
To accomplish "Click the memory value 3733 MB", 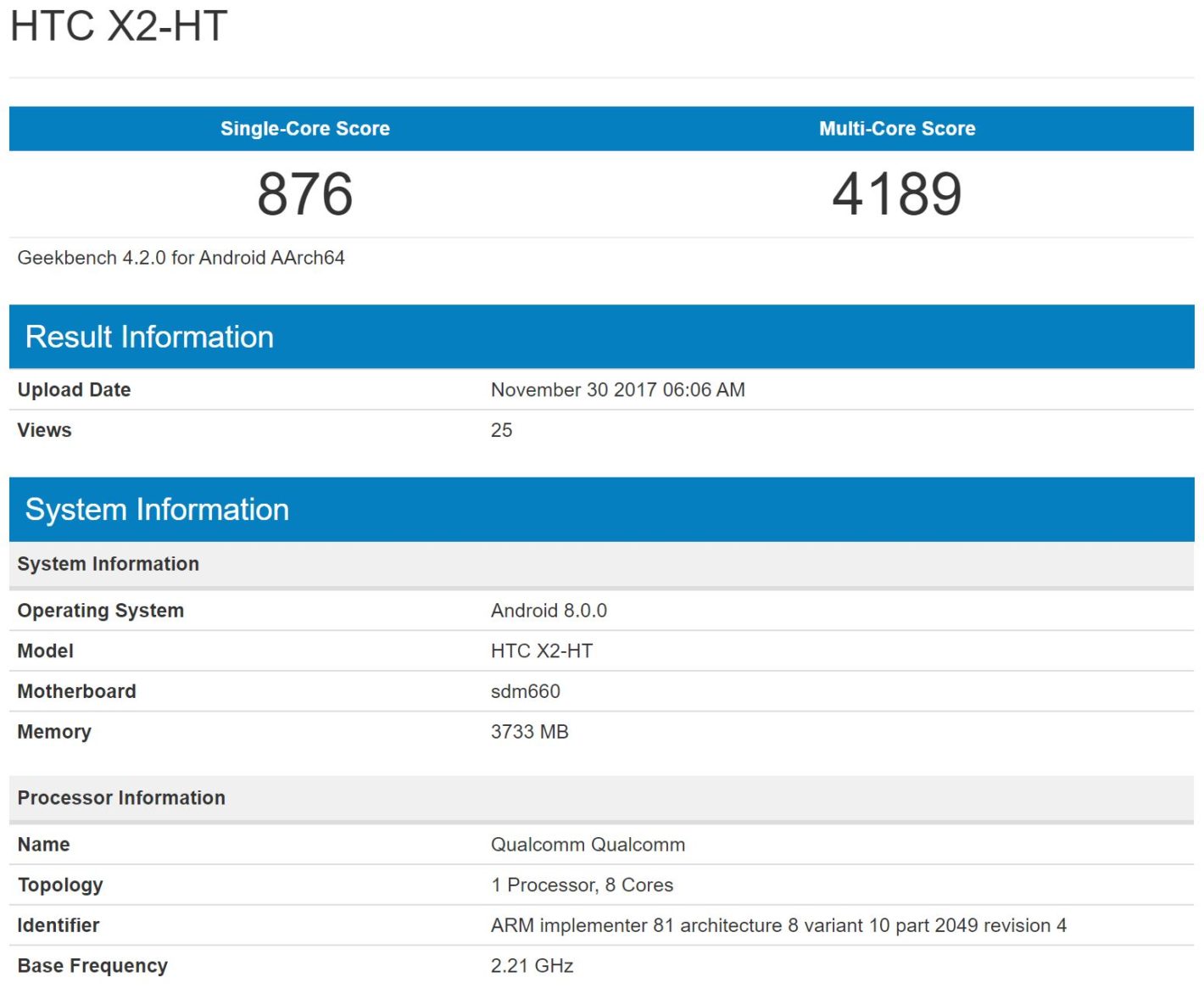I will [529, 732].
